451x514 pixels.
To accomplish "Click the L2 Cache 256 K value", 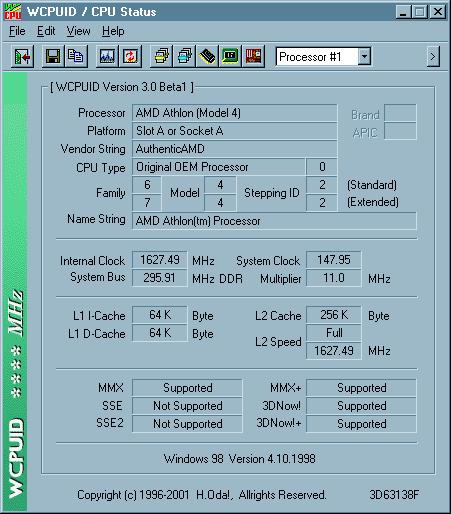I will pos(334,315).
